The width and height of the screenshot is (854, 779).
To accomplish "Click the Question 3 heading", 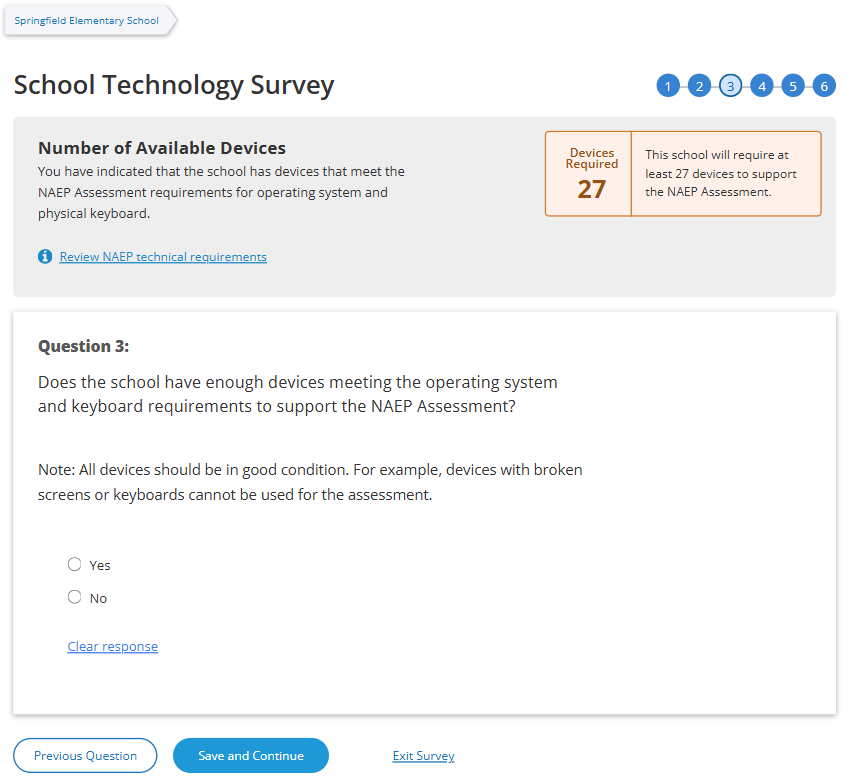I will click(x=84, y=346).
